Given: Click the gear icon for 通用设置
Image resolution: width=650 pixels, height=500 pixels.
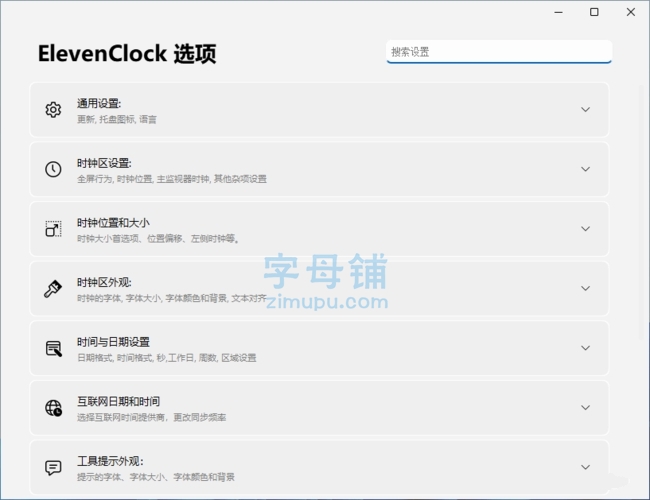Looking at the screenshot, I should point(53,110).
